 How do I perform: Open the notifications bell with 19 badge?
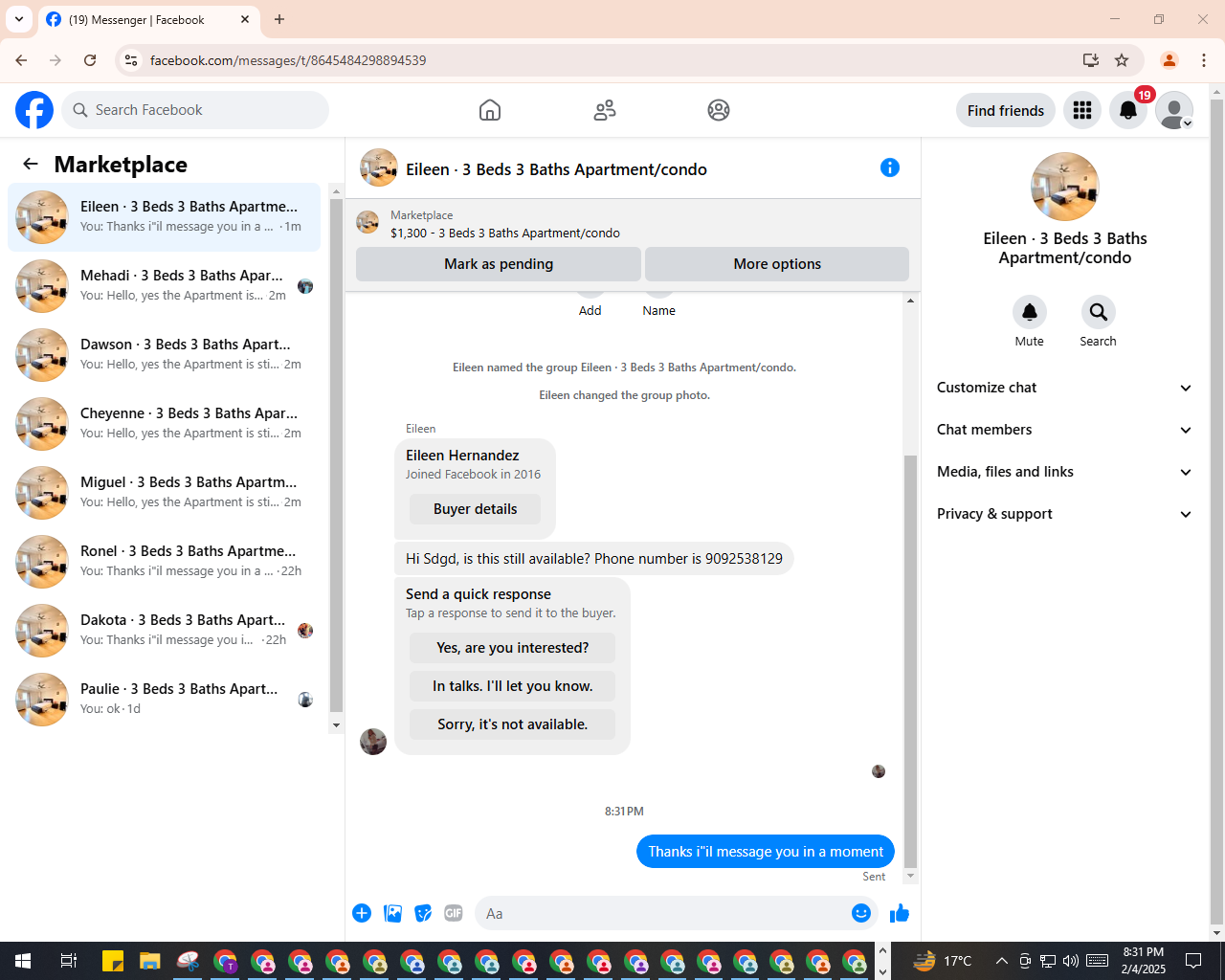click(1128, 111)
